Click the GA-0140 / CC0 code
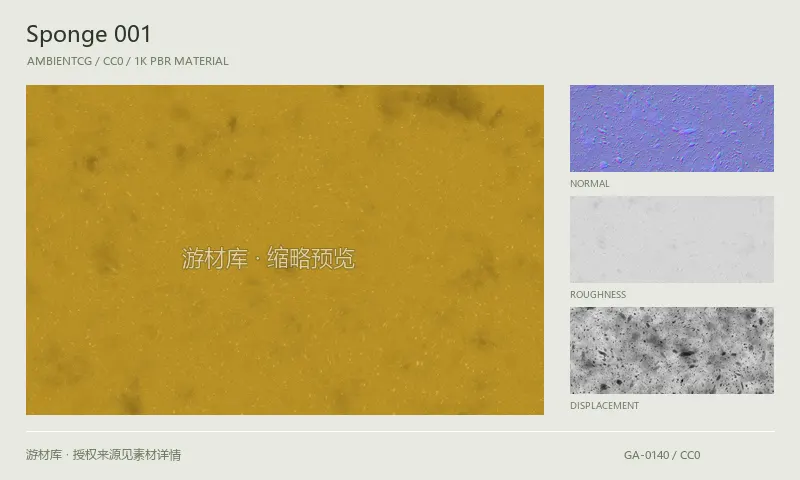This screenshot has height=480, width=800. tap(662, 455)
